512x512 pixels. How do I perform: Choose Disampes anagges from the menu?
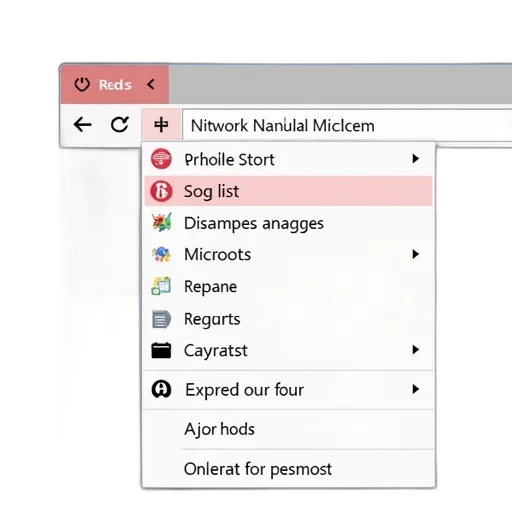click(289, 223)
